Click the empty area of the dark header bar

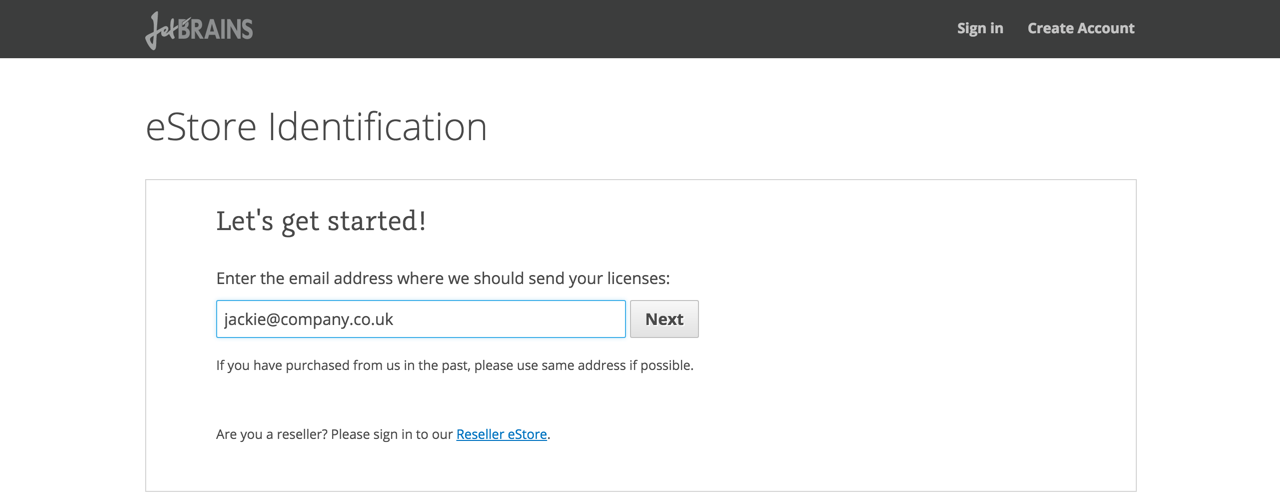pyautogui.click(x=600, y=28)
